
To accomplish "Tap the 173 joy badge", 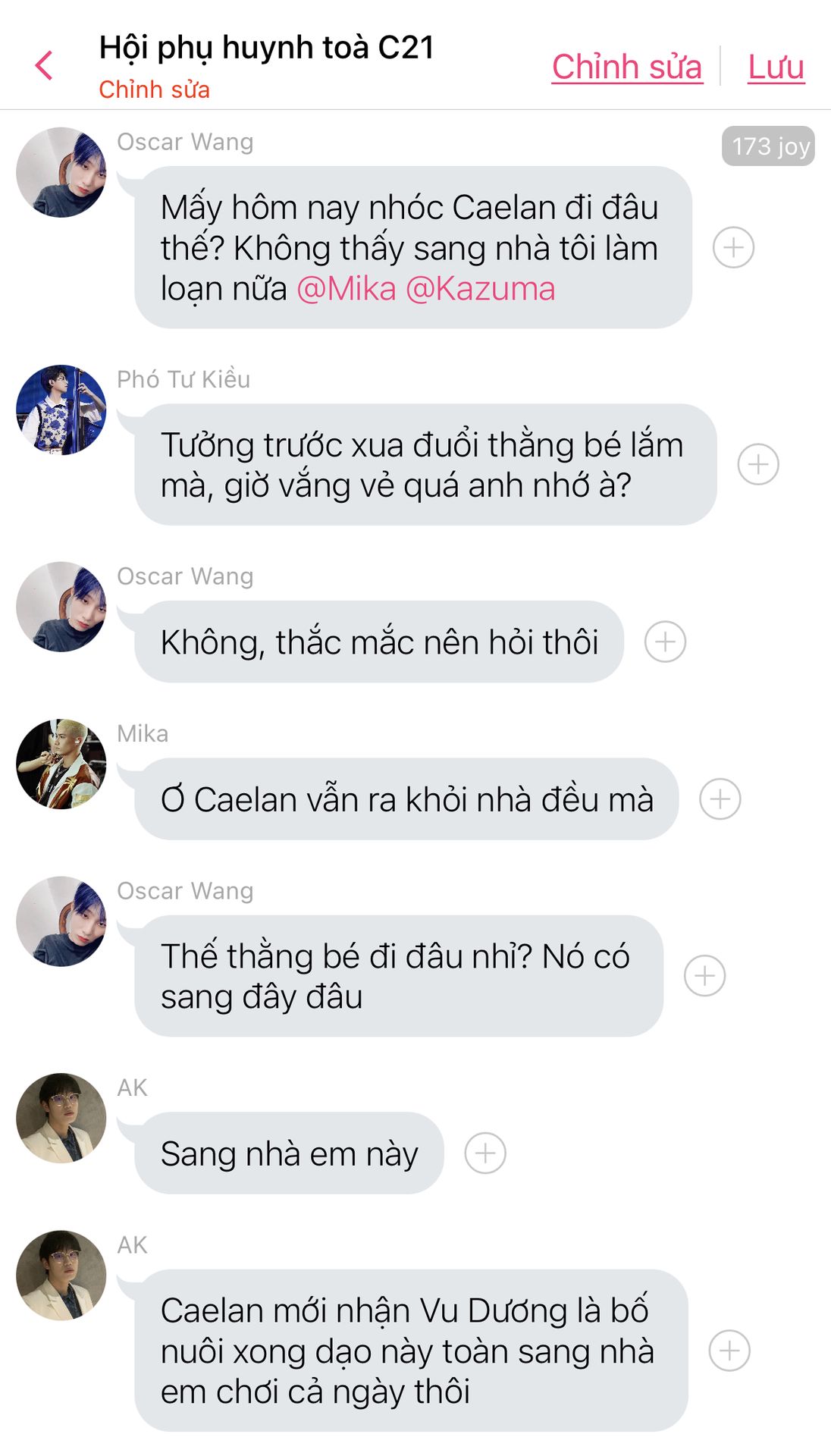I will click(768, 146).
